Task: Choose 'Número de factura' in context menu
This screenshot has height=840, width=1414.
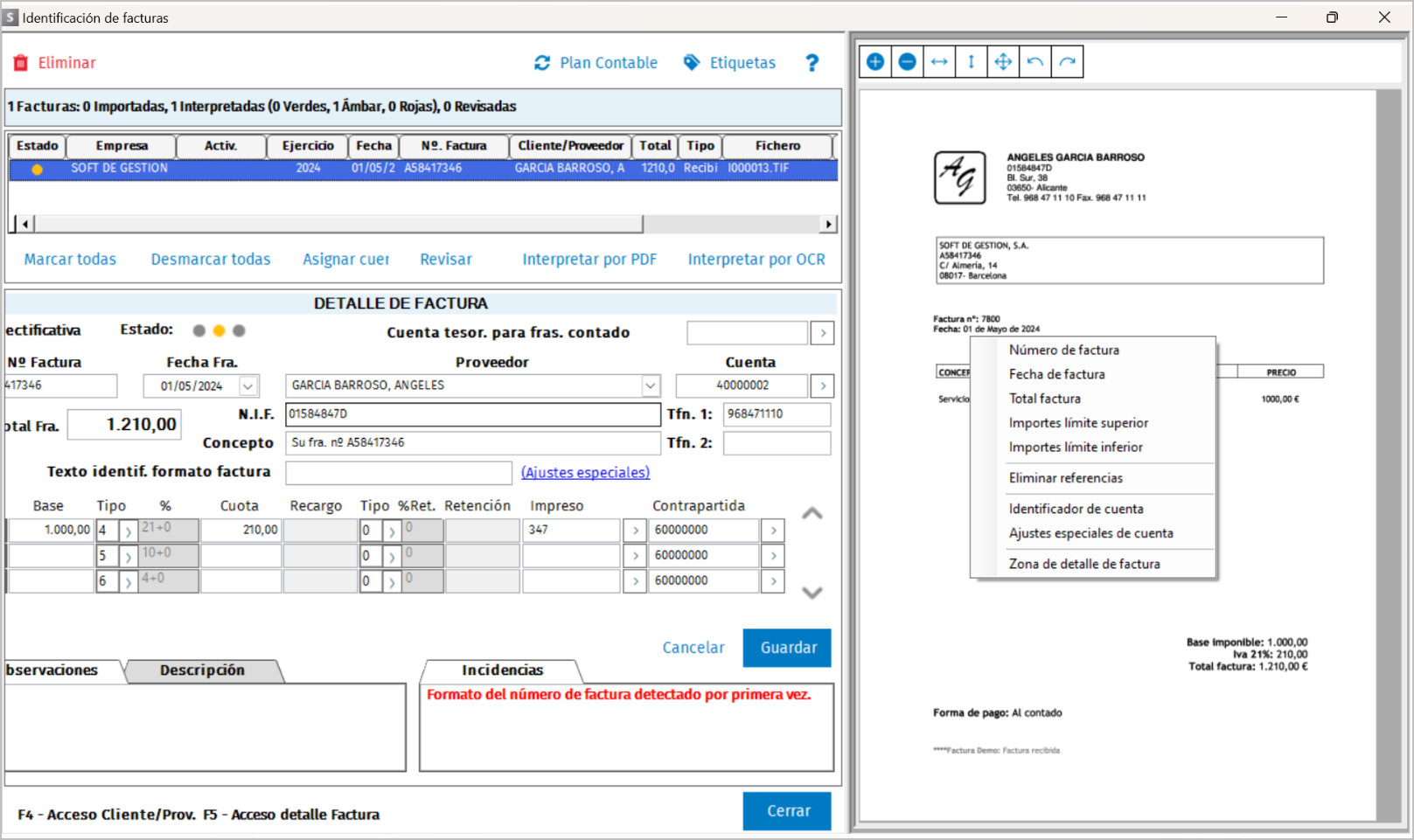Action: 1063,350
